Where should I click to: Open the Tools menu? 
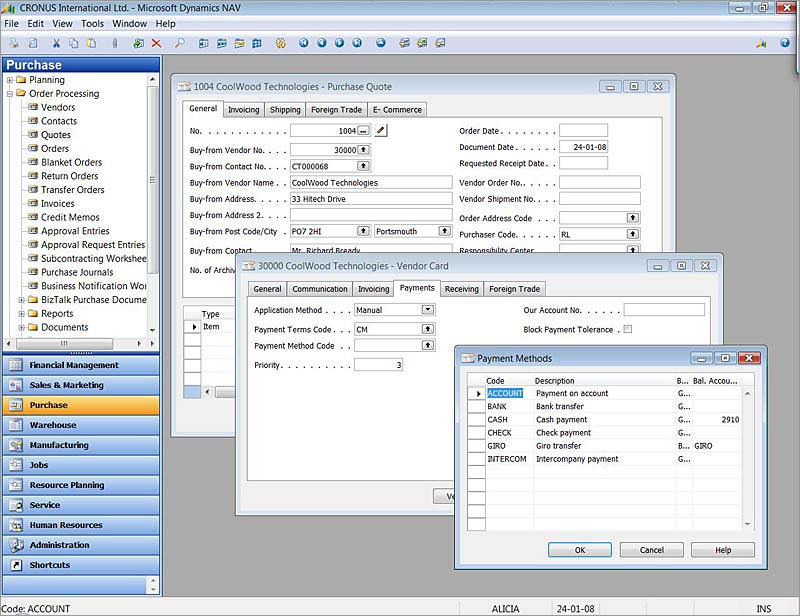[92, 23]
